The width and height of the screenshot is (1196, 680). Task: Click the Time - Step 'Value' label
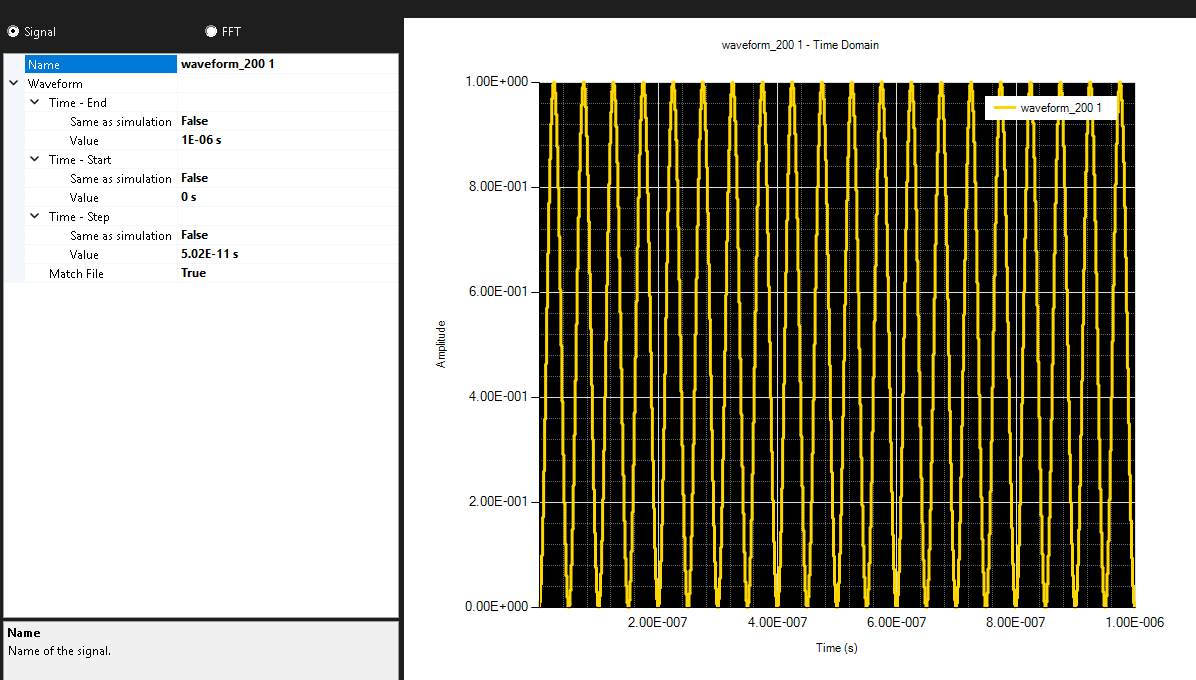click(84, 255)
